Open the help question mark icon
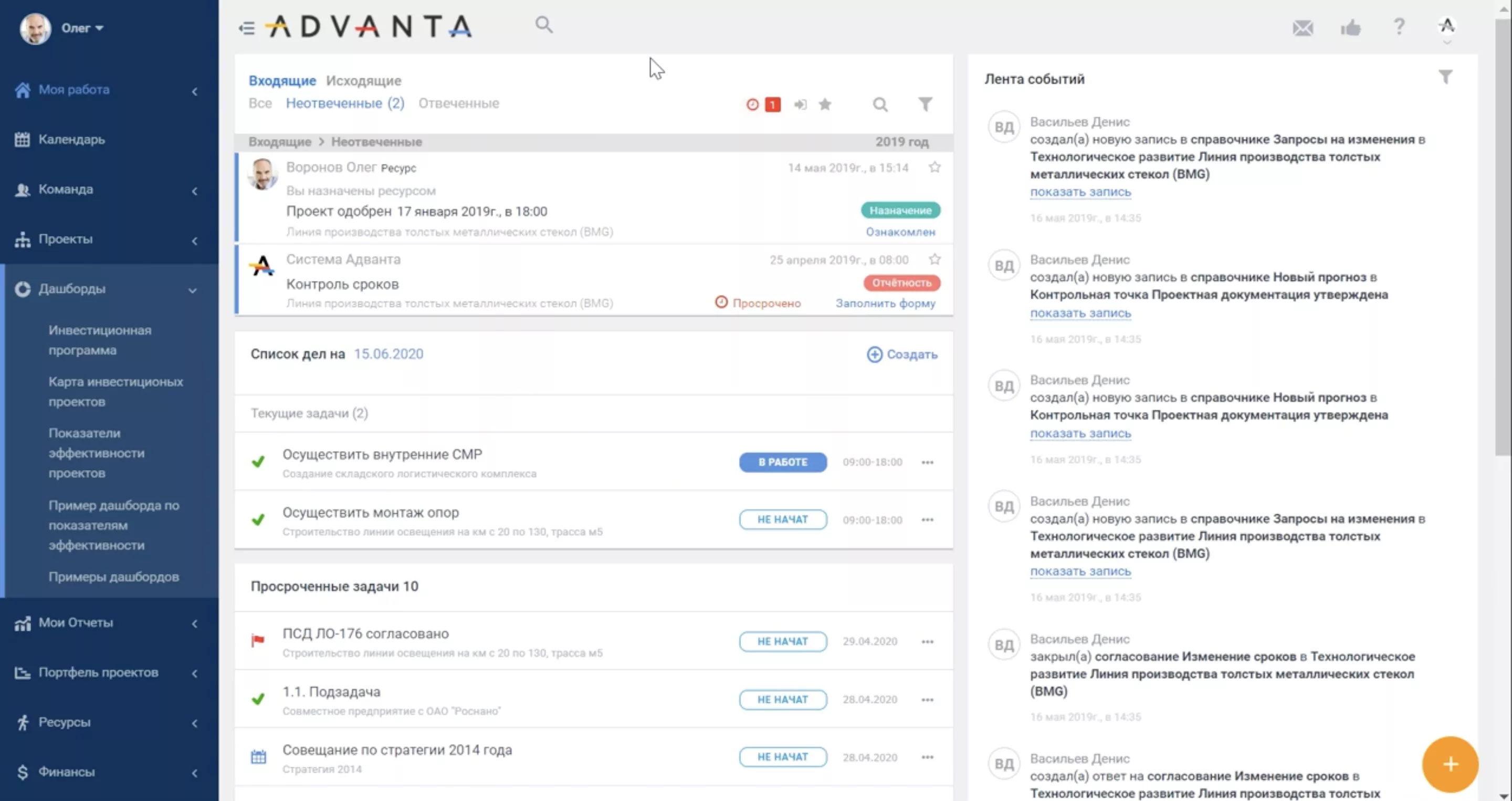The height and width of the screenshot is (801, 1512). pyautogui.click(x=1399, y=26)
